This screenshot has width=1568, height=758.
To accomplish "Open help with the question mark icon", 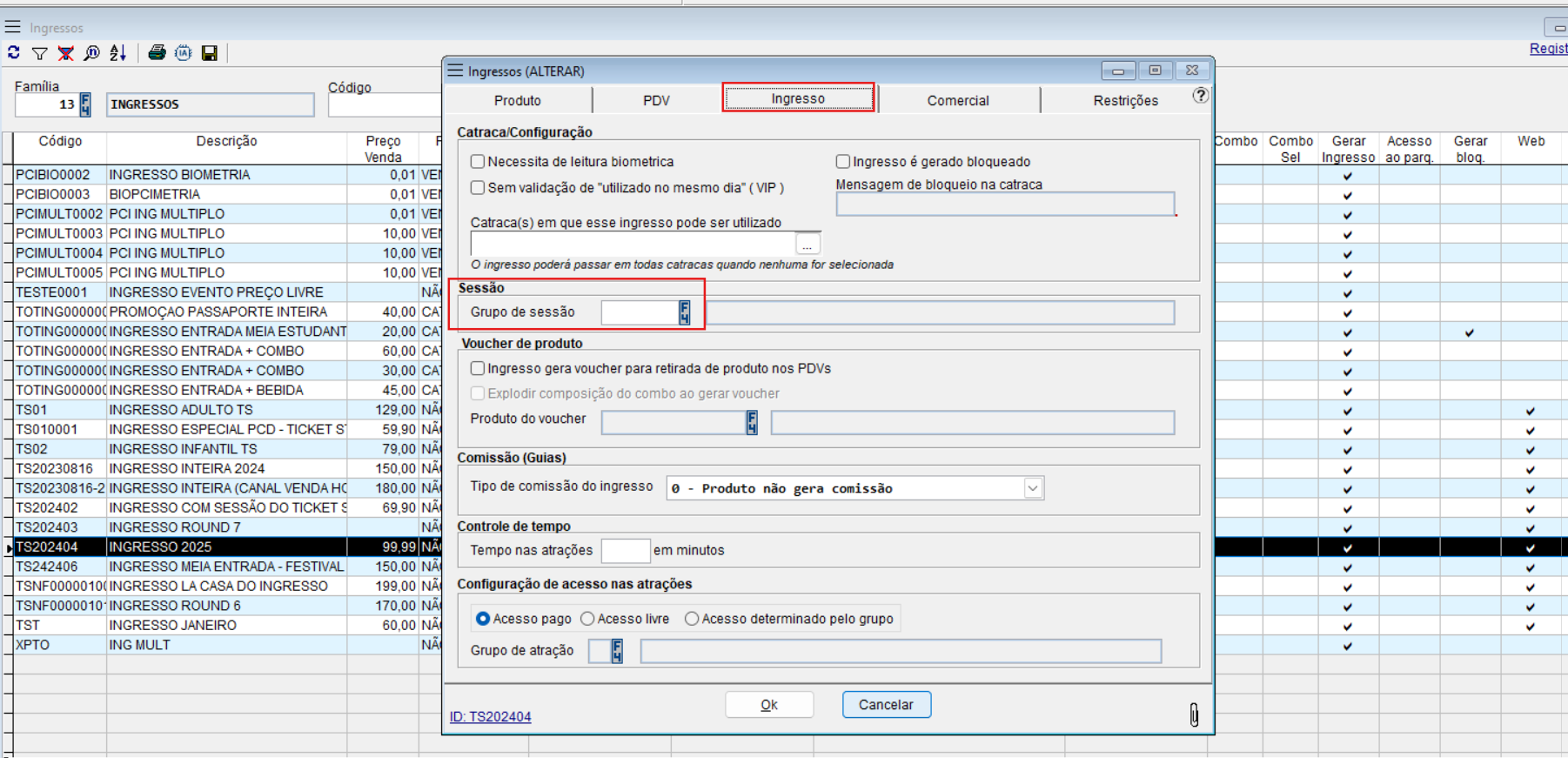I will coord(1200,96).
